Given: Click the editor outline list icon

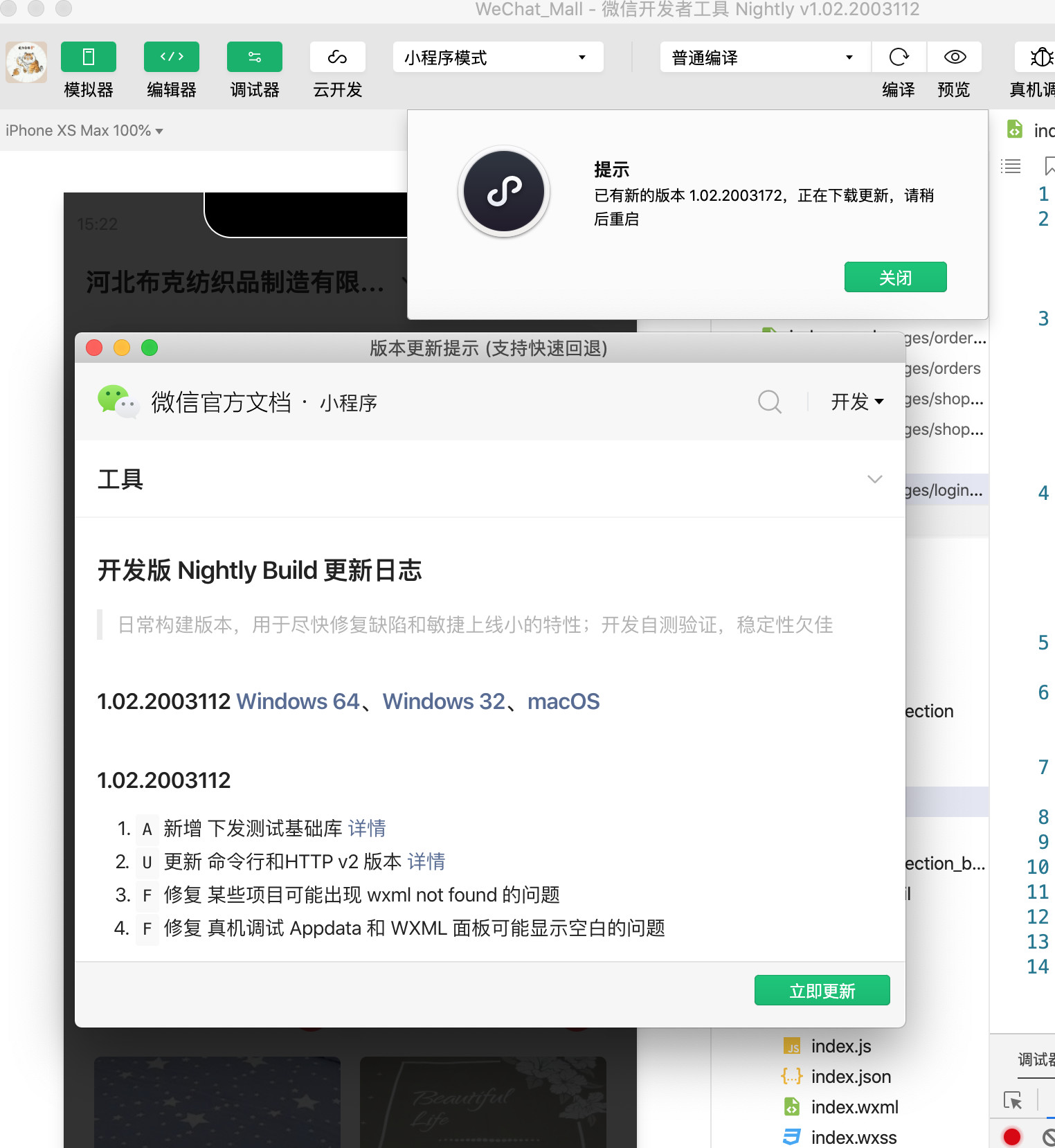Looking at the screenshot, I should pyautogui.click(x=1011, y=166).
